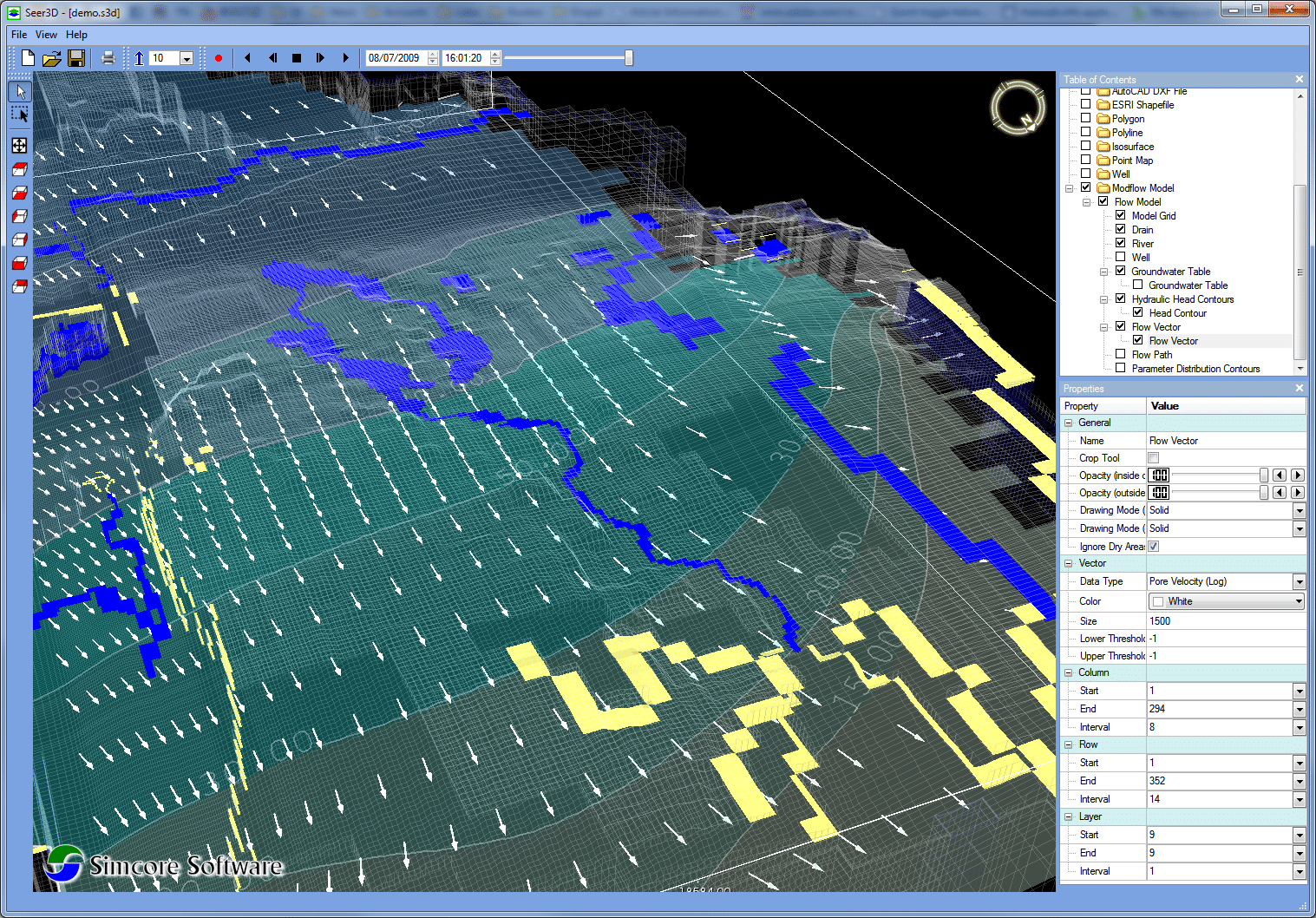Select the arrow pointer tool
The height and width of the screenshot is (918, 1316).
(20, 91)
